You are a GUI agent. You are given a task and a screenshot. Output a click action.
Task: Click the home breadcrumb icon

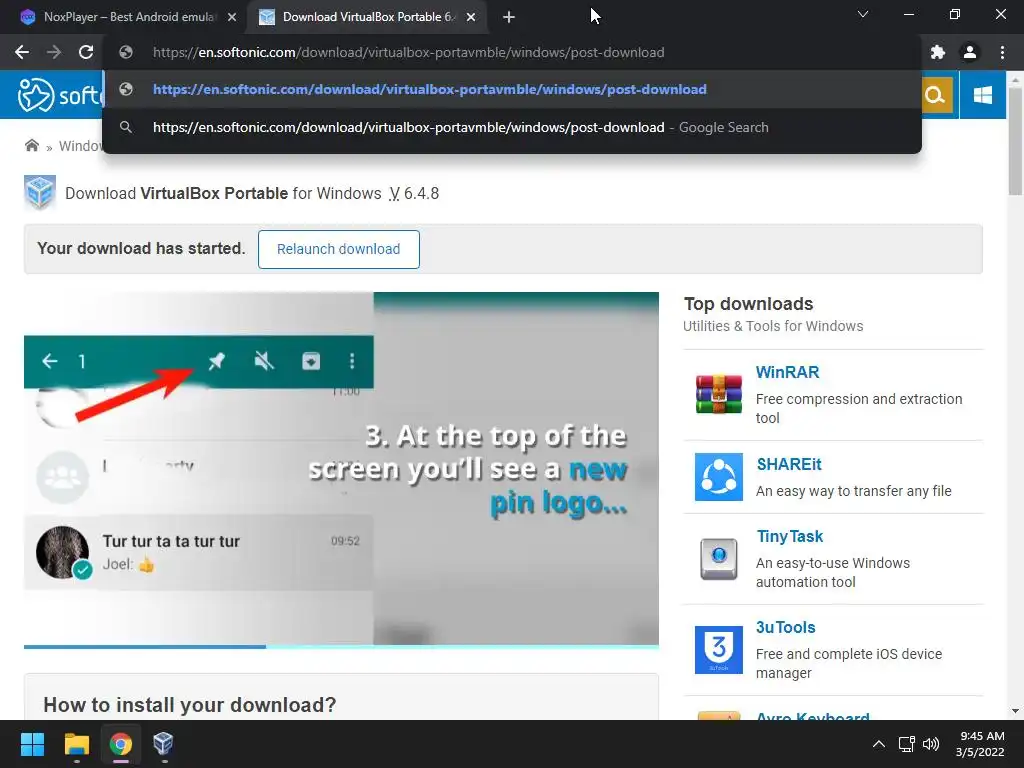(31, 145)
